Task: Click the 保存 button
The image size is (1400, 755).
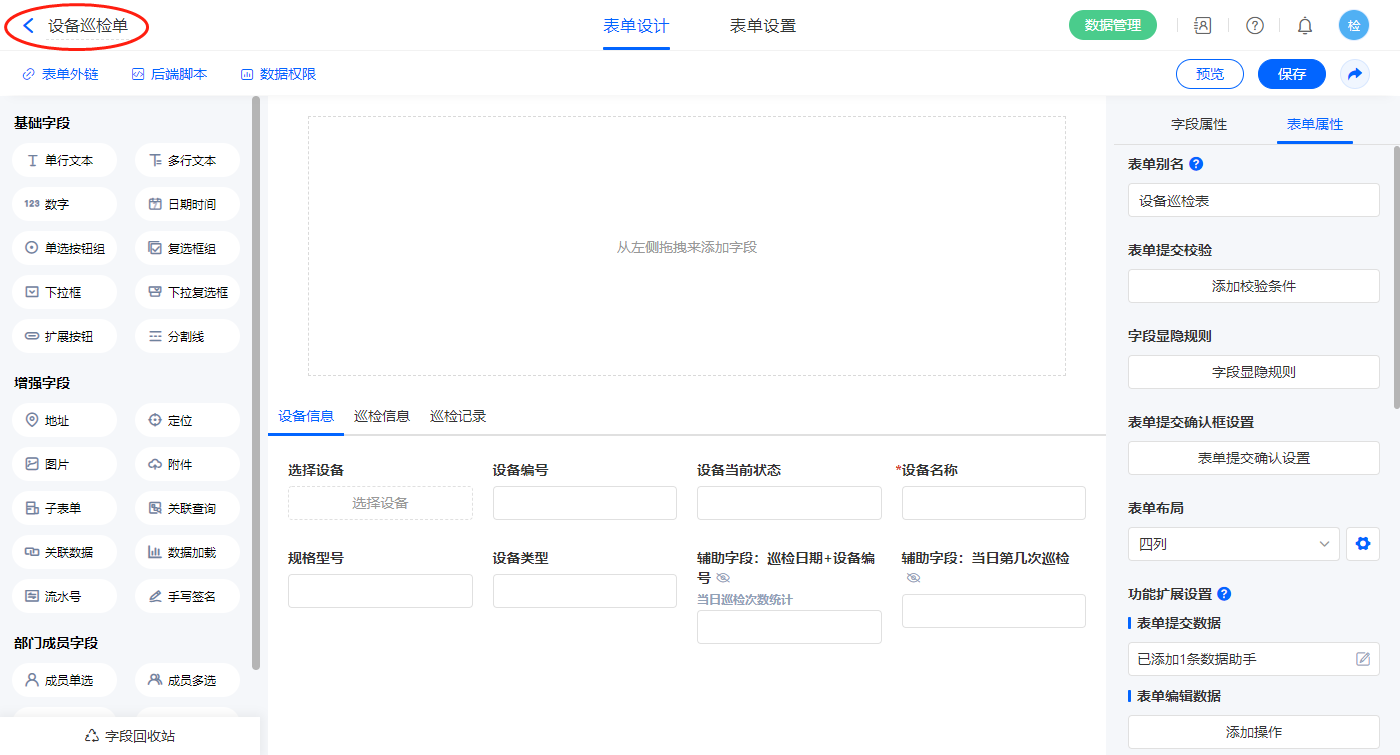Action: tap(1291, 74)
